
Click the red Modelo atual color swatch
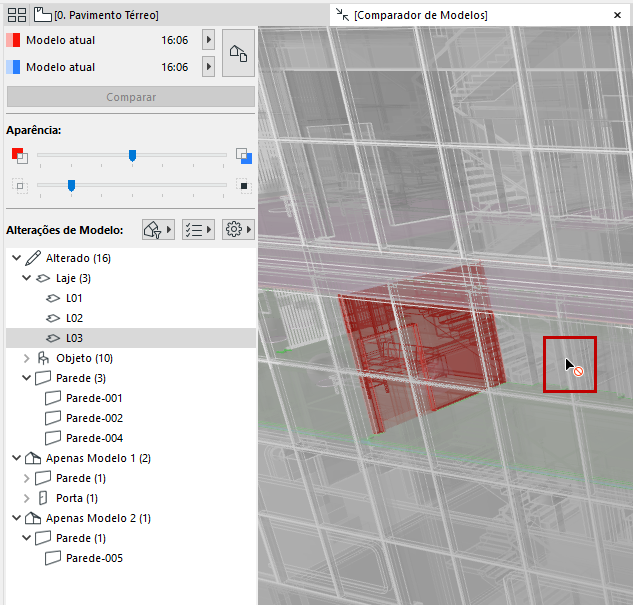(x=13, y=40)
